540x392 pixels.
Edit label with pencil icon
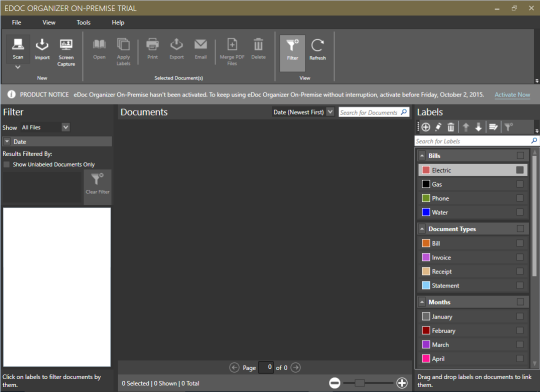[438, 127]
